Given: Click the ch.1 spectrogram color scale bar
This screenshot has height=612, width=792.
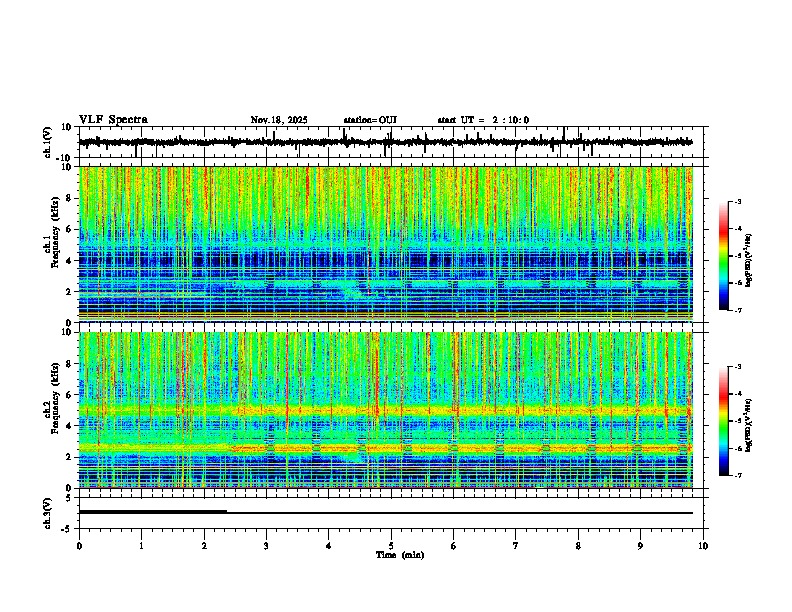Looking at the screenshot, I should 724,256.
